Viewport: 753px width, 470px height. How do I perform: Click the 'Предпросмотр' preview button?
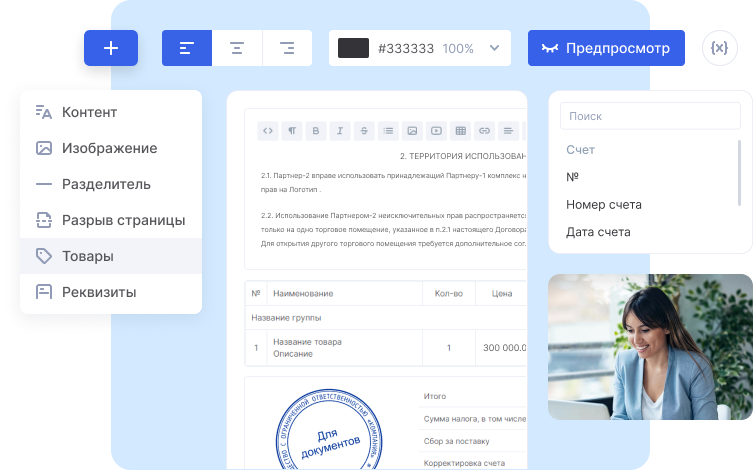pos(606,48)
